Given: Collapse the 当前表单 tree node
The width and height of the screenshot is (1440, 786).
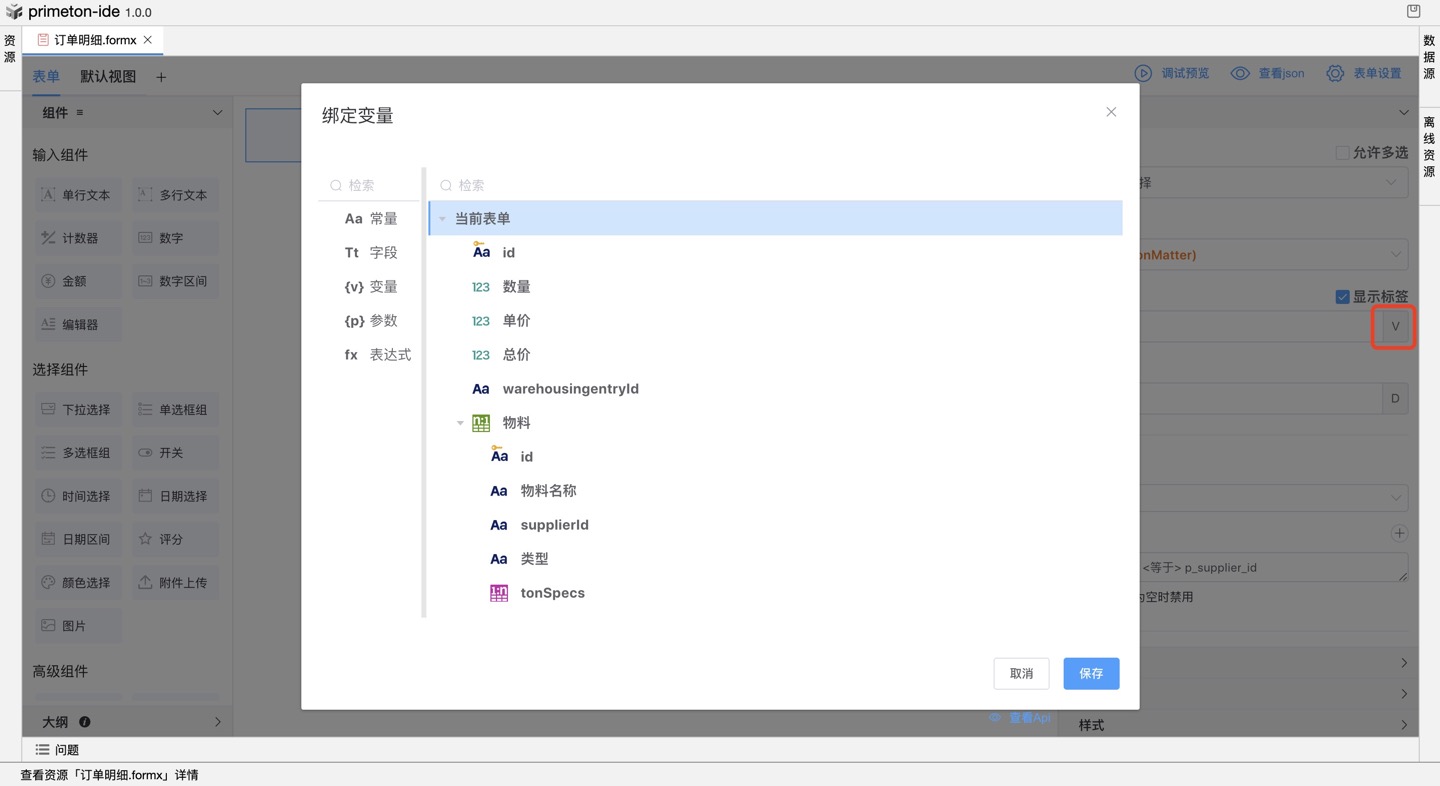Looking at the screenshot, I should (442, 219).
